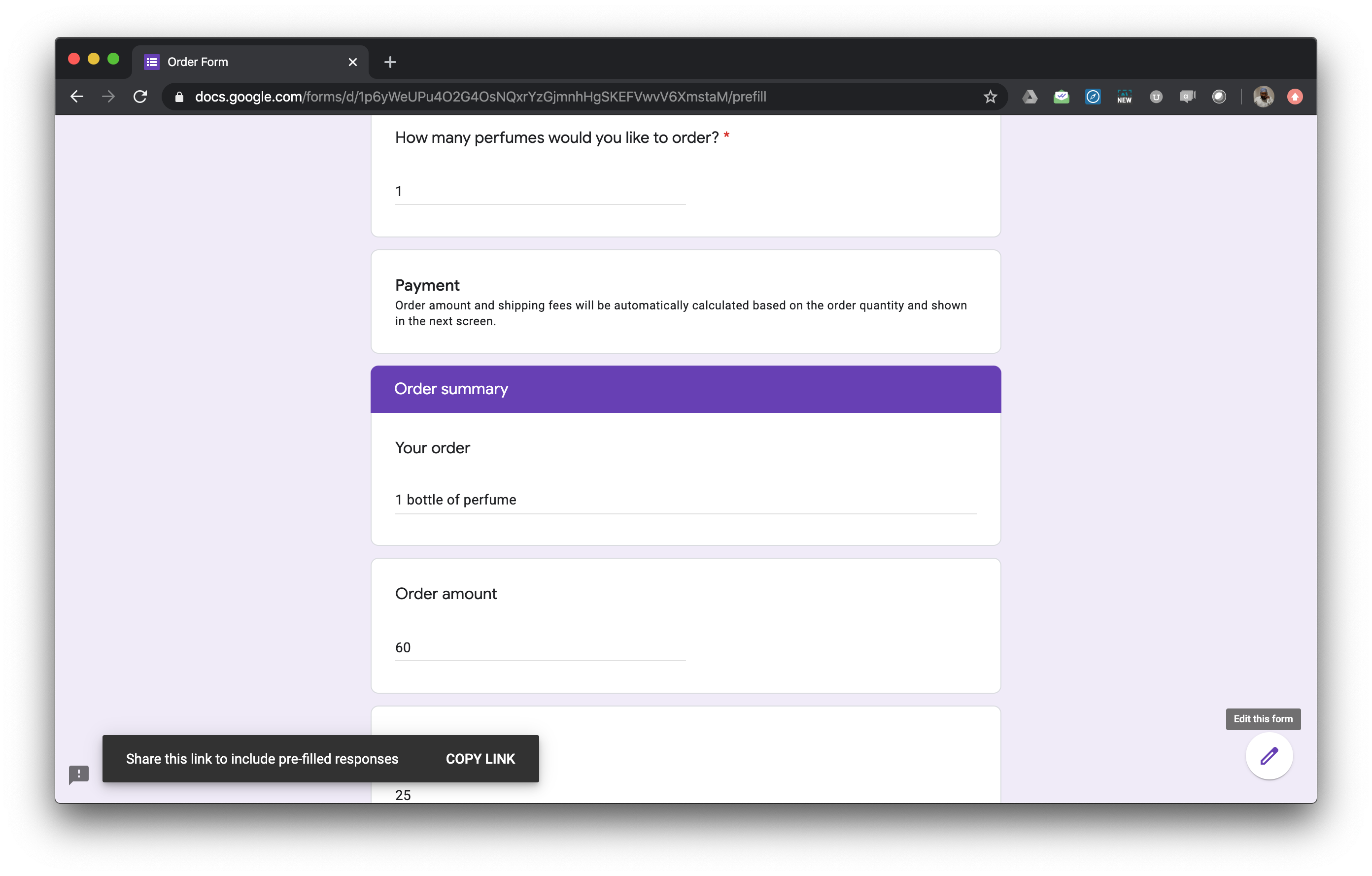The width and height of the screenshot is (1372, 876).
Task: Open the Chrome profile avatar
Action: (x=1264, y=96)
